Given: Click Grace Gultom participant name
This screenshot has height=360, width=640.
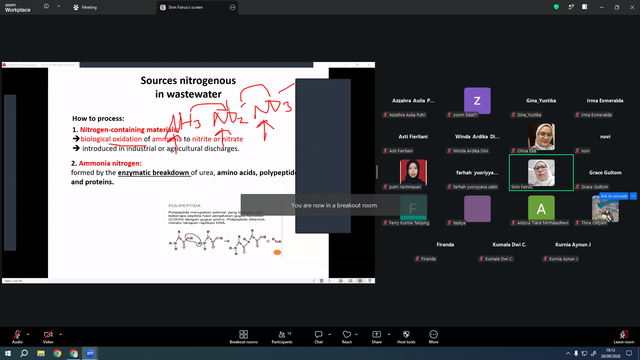Looking at the screenshot, I should 605,172.
